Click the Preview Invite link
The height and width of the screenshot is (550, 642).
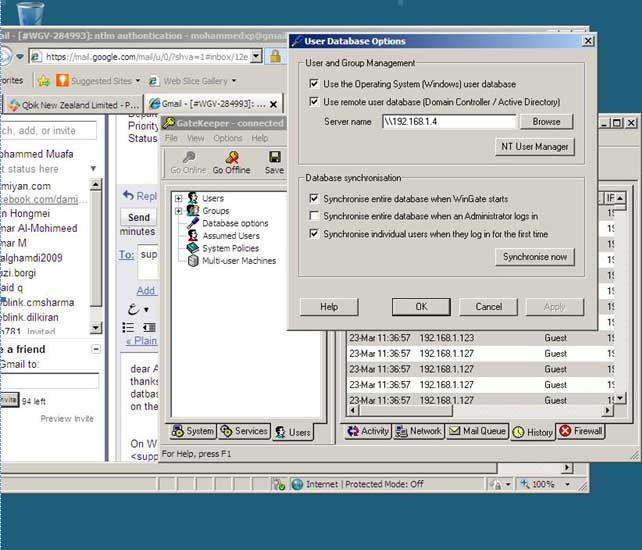pyautogui.click(x=67, y=419)
